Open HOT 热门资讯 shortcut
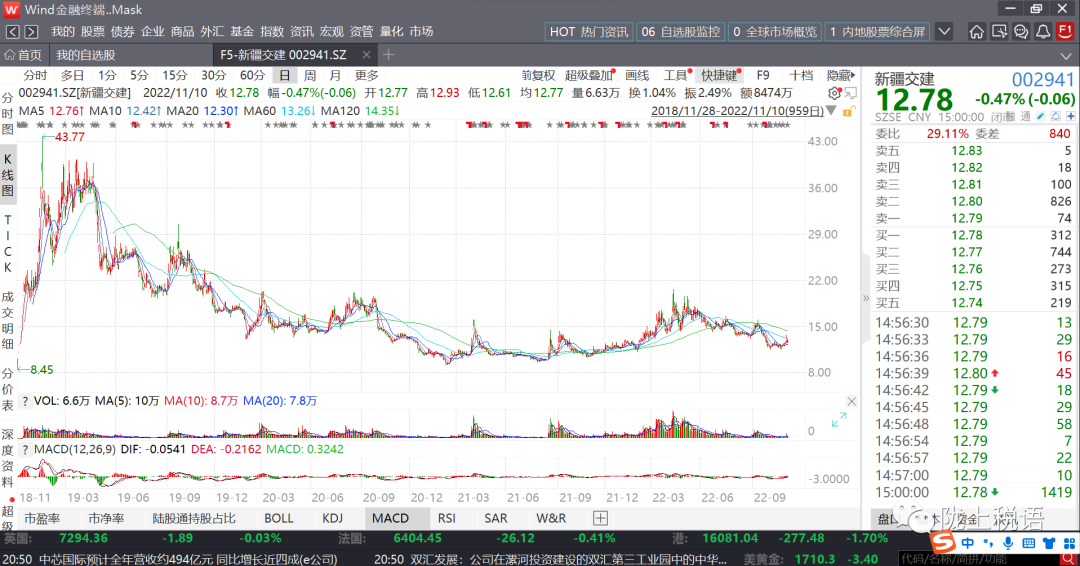 click(x=588, y=32)
